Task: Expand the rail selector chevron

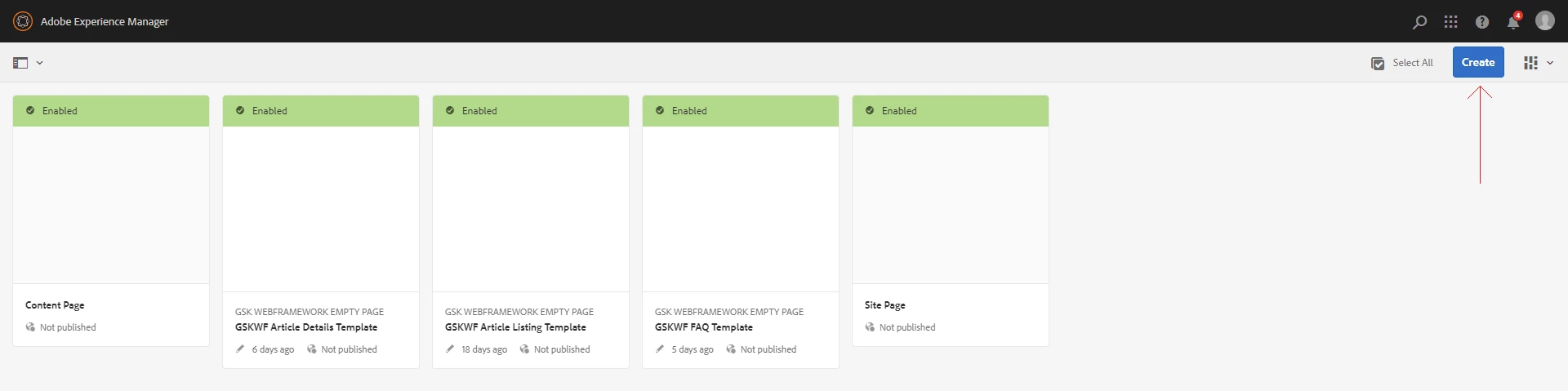Action: tap(39, 63)
